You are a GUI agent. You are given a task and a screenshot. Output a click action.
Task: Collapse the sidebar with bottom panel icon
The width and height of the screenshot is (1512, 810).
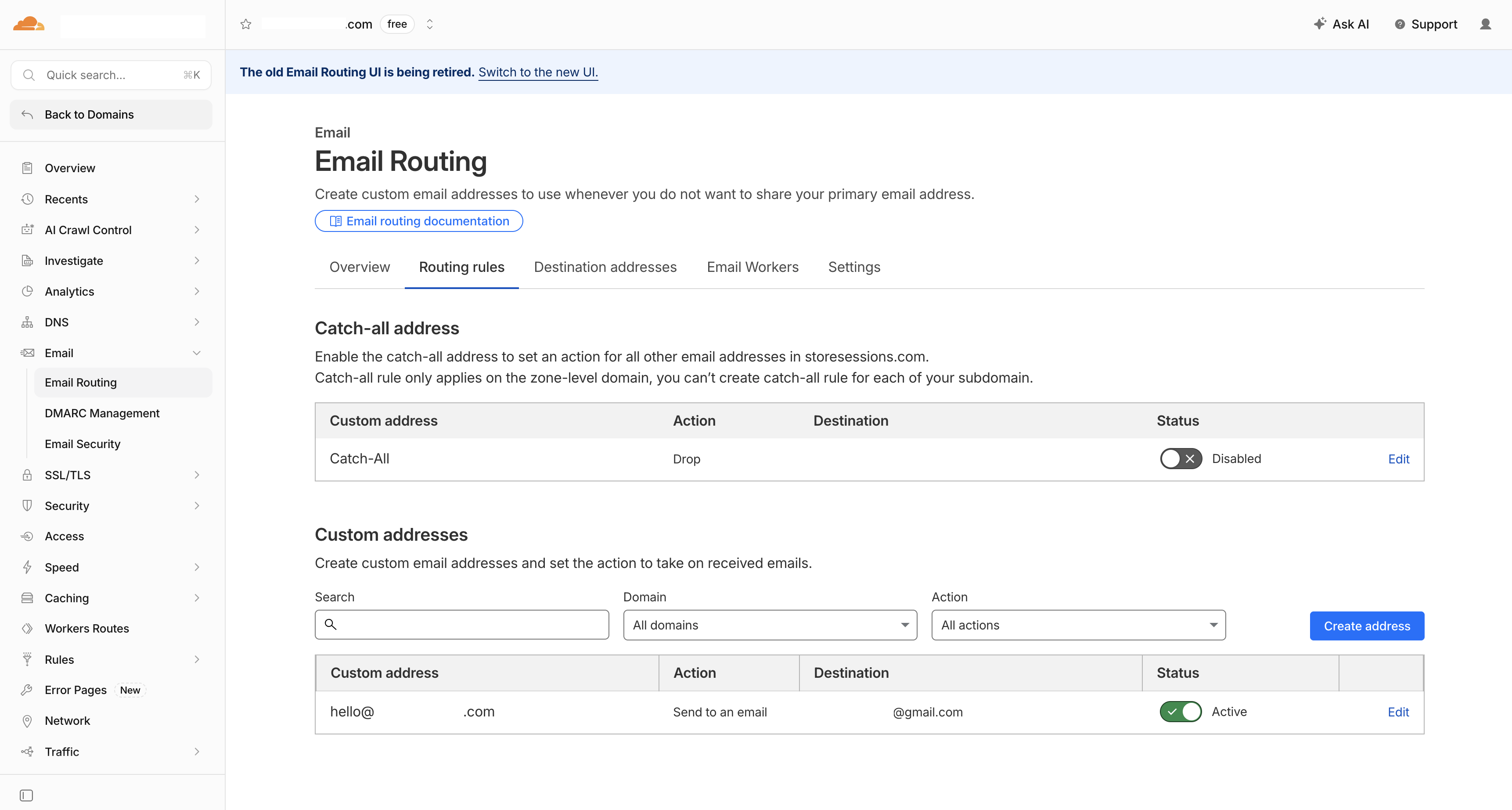(26, 796)
